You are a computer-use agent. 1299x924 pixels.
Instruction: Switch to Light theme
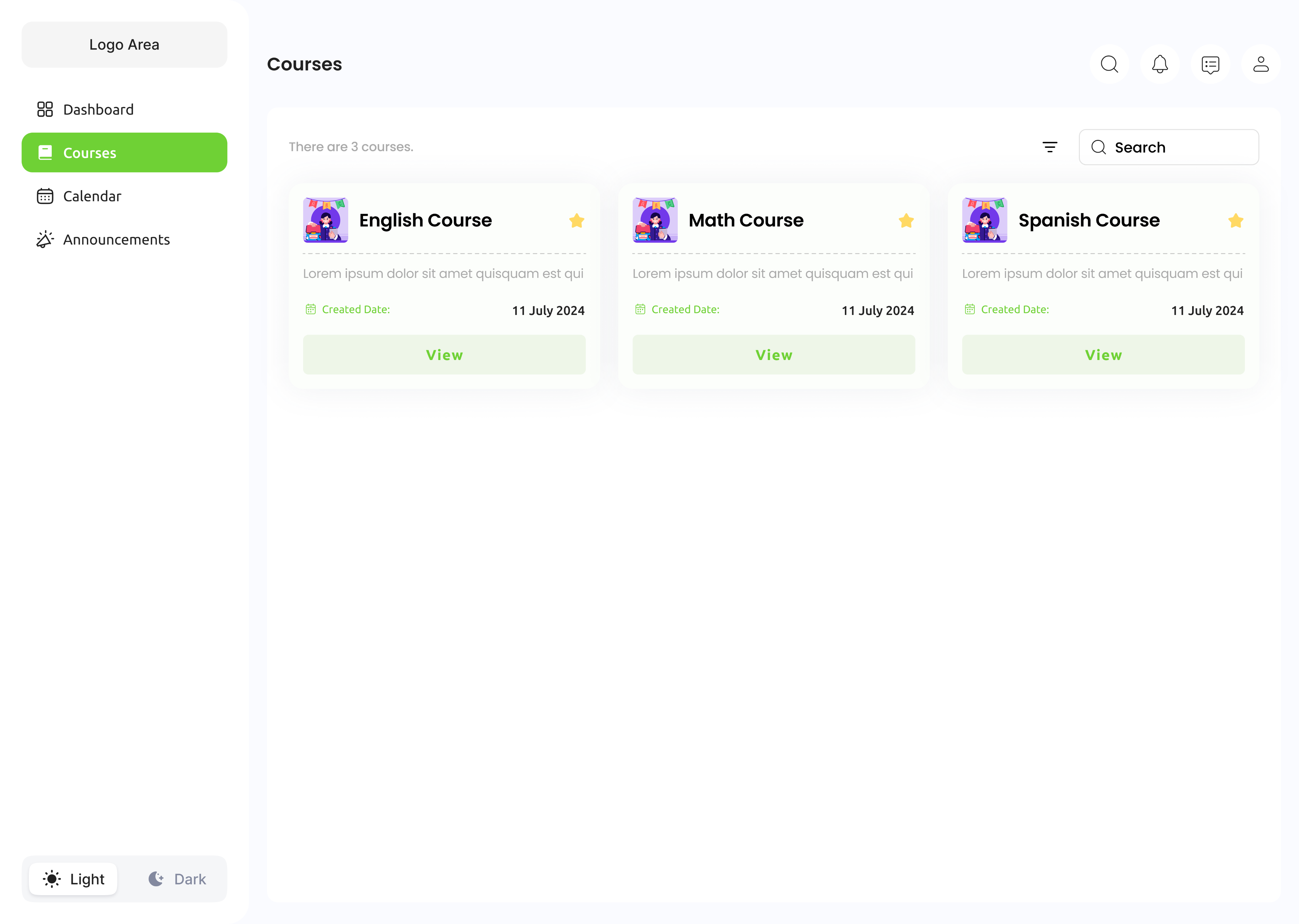click(73, 879)
